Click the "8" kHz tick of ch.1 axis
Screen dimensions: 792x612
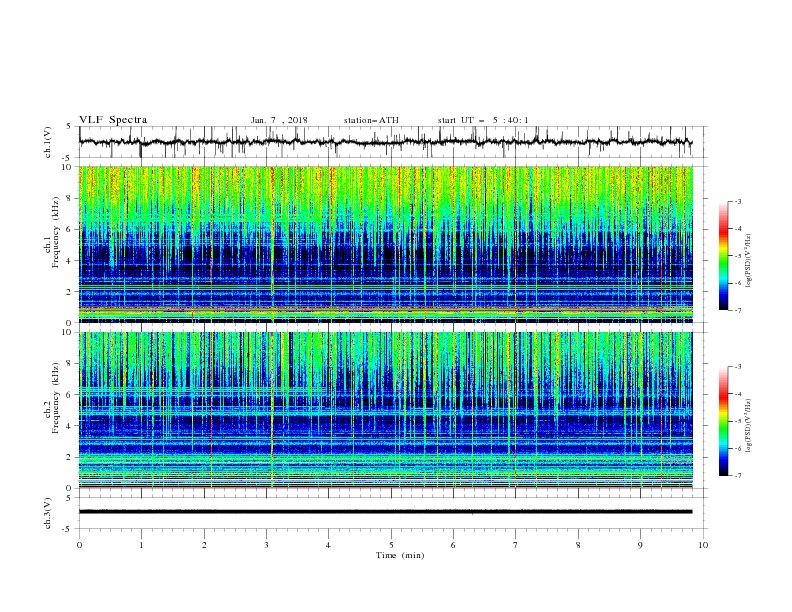coord(70,198)
